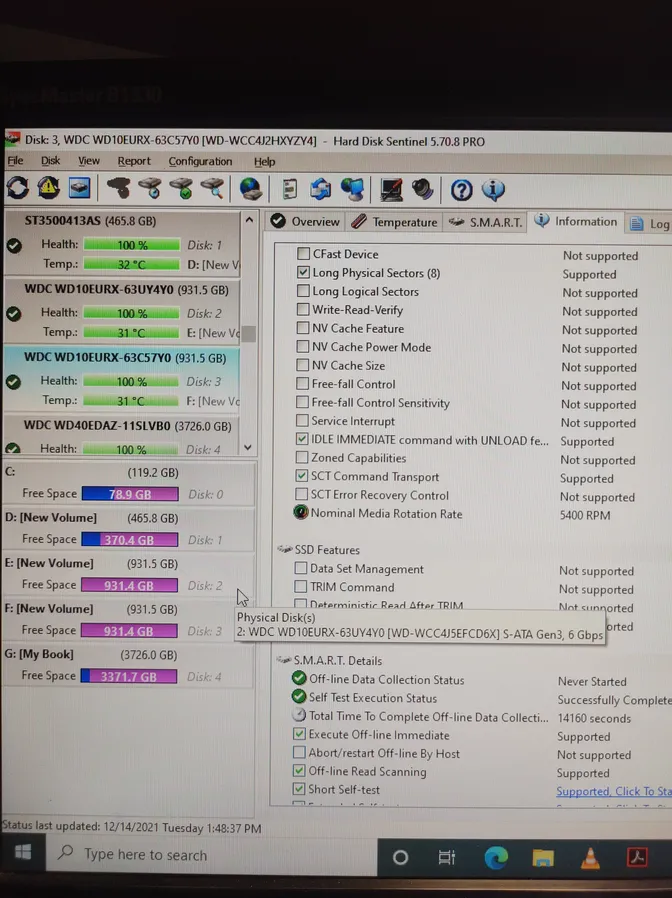Click the disk list scrollbar thumb
Viewport: 672px width, 898px height.
[248, 333]
